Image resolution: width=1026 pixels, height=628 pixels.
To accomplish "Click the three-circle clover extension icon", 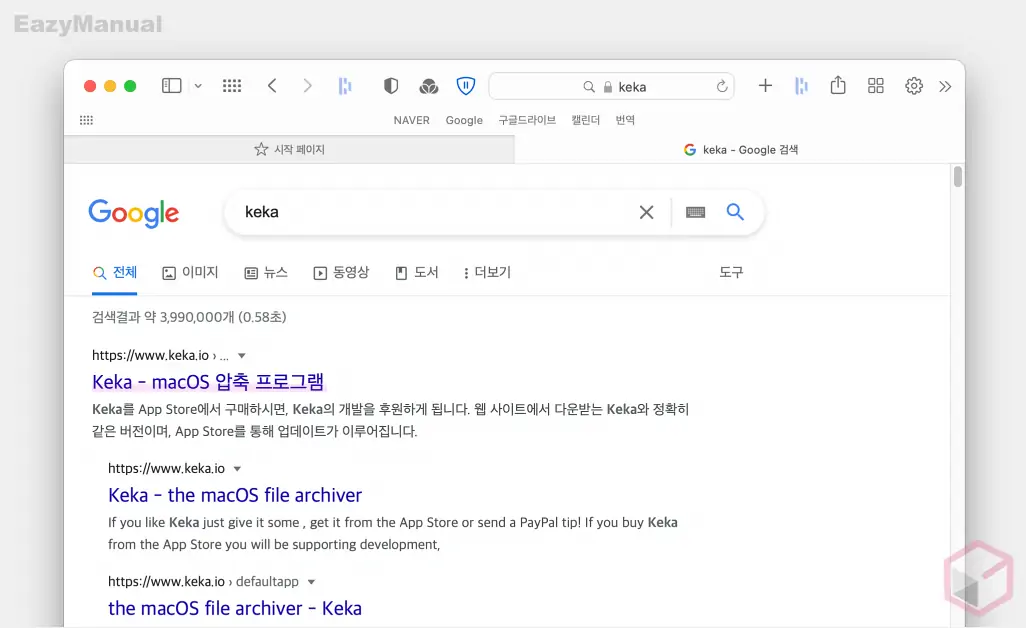I will [429, 86].
